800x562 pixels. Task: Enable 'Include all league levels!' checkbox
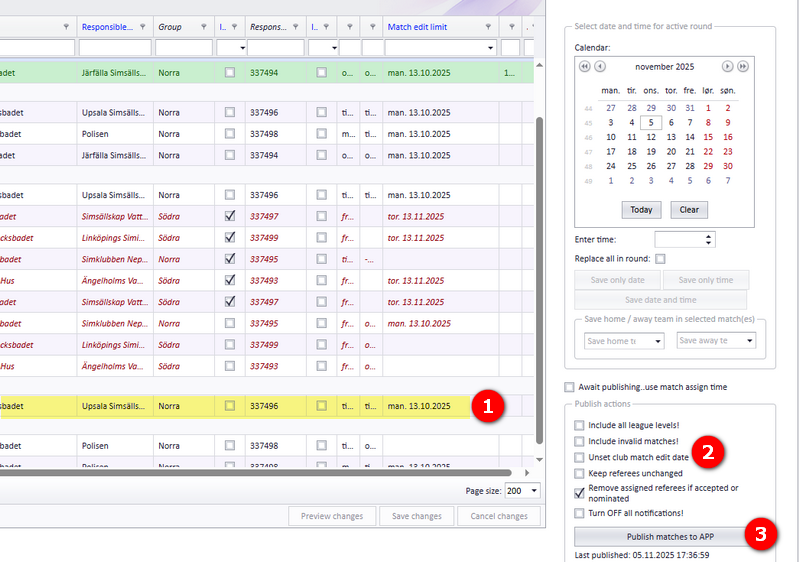coord(579,425)
